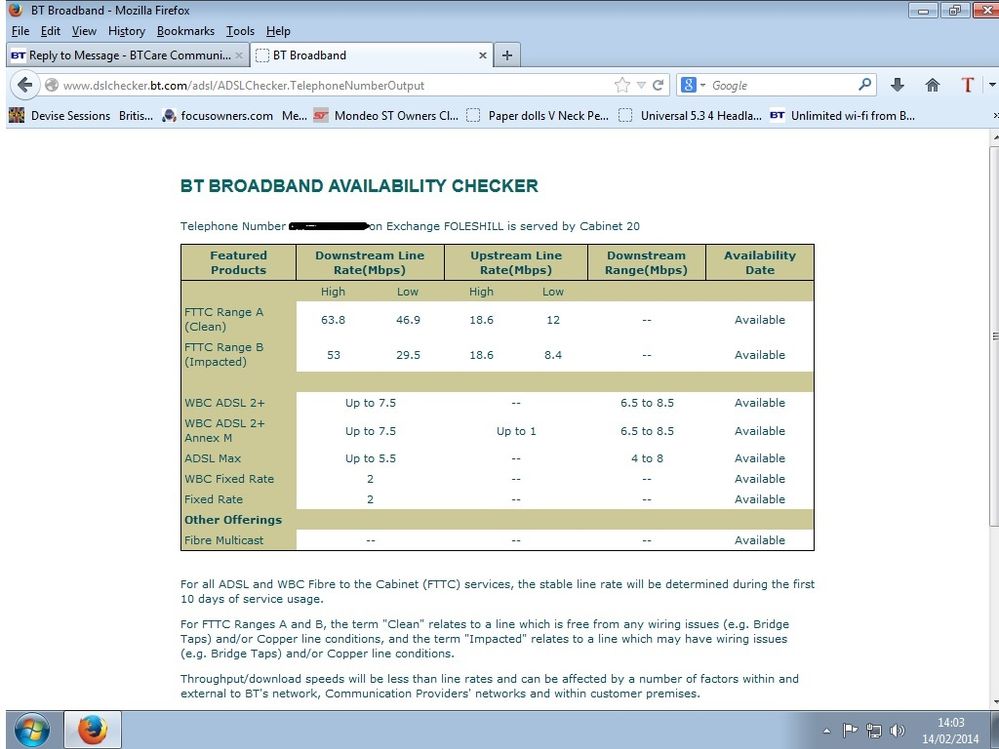Click 'Fibre Multicast' row label
The image size is (999, 749).
pyautogui.click(x=224, y=540)
